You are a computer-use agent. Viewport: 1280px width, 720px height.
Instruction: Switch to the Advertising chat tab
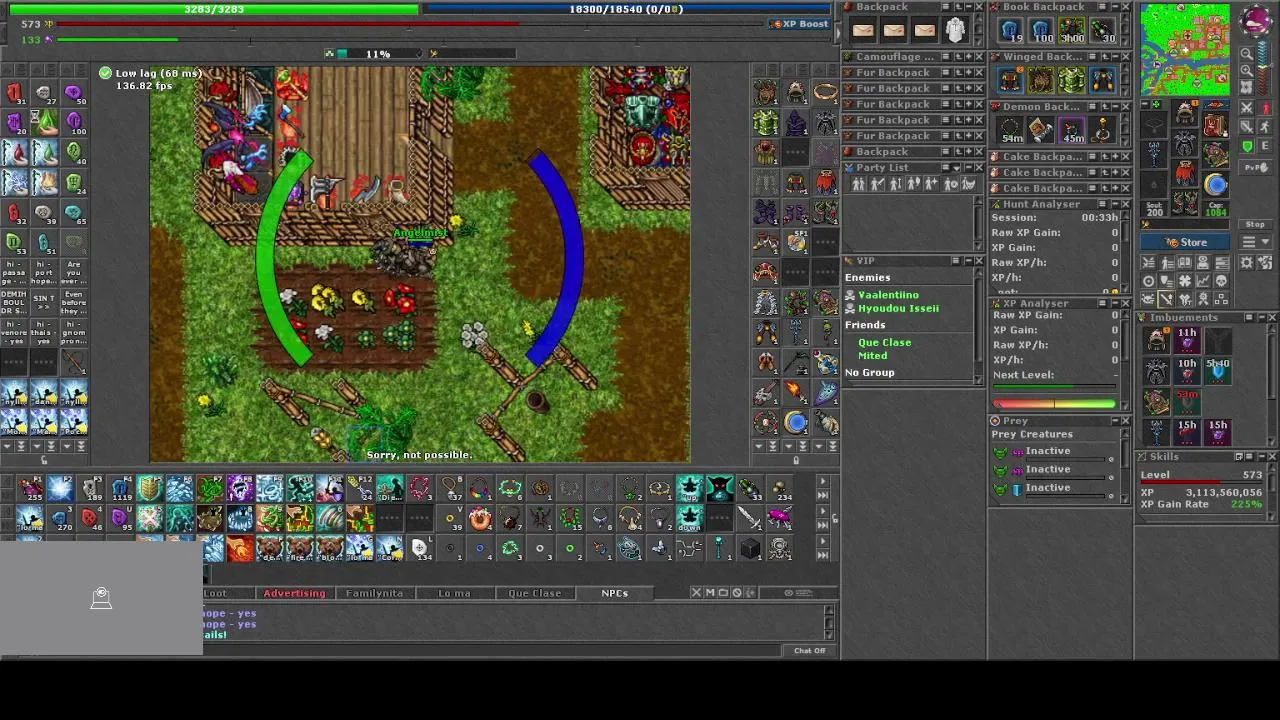click(294, 593)
